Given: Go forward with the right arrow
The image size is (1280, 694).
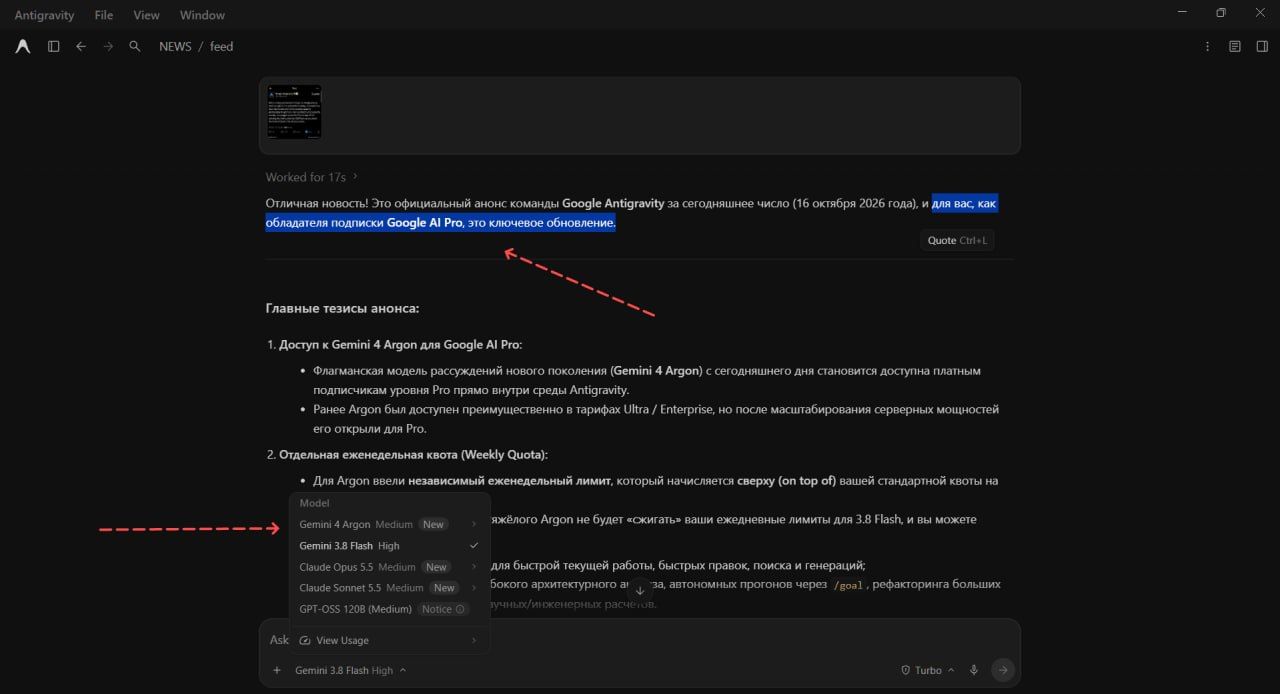Looking at the screenshot, I should pos(108,46).
